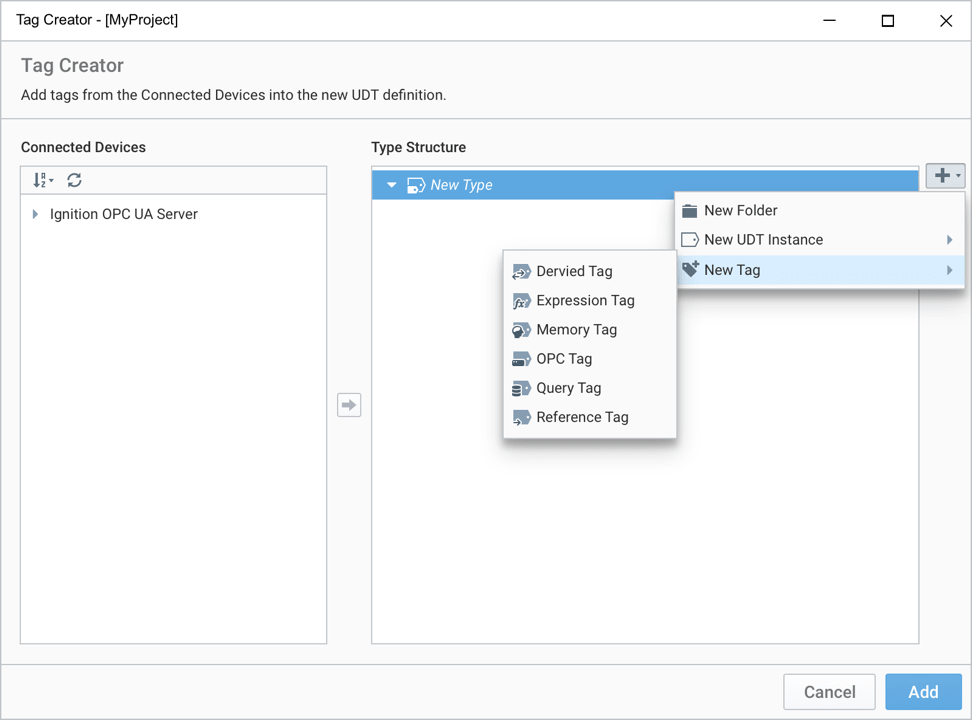
Task: Expand the Ignition OPC UA Server node
Action: point(35,214)
